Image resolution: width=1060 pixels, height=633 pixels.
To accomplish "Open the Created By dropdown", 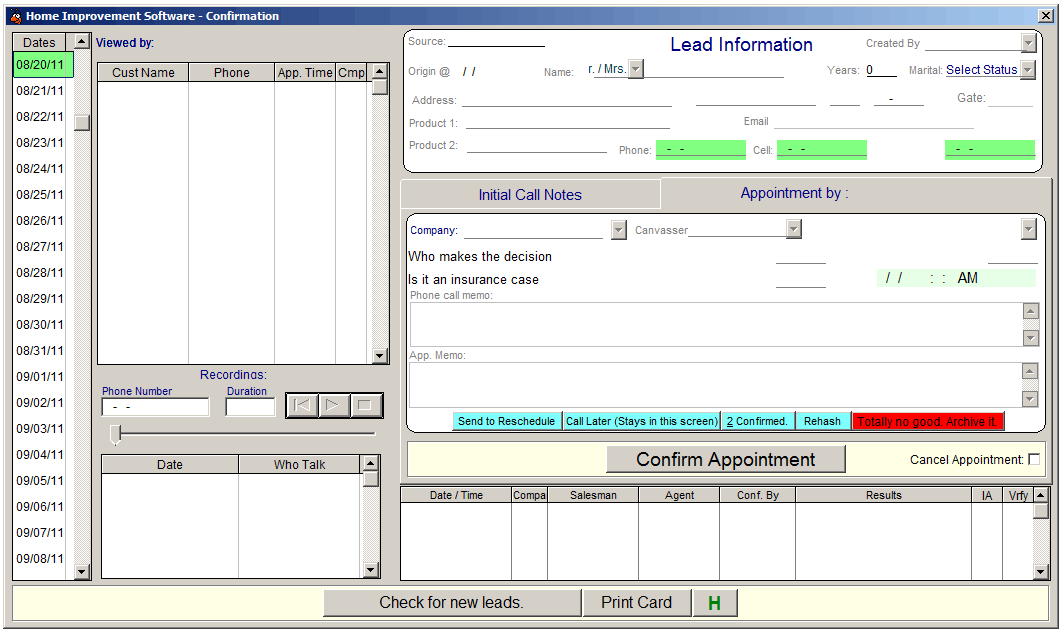I will (1028, 44).
